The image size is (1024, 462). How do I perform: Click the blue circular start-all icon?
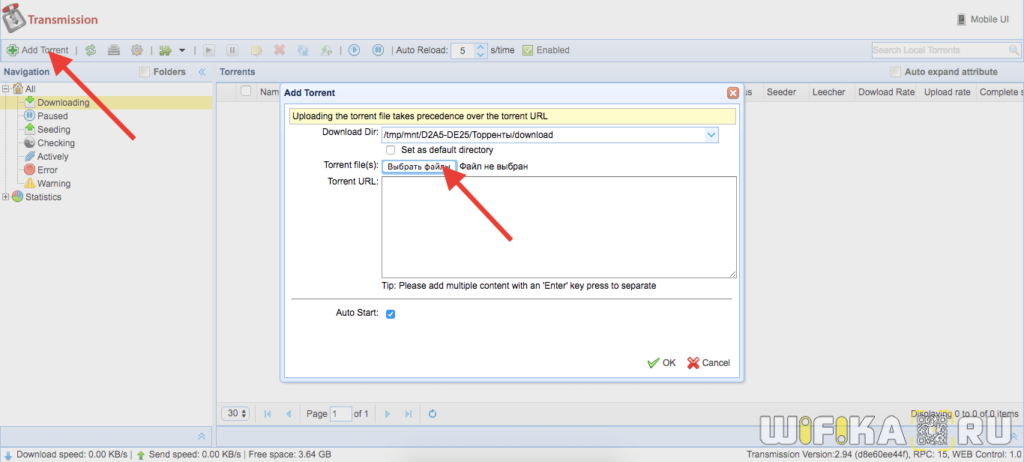coord(354,50)
